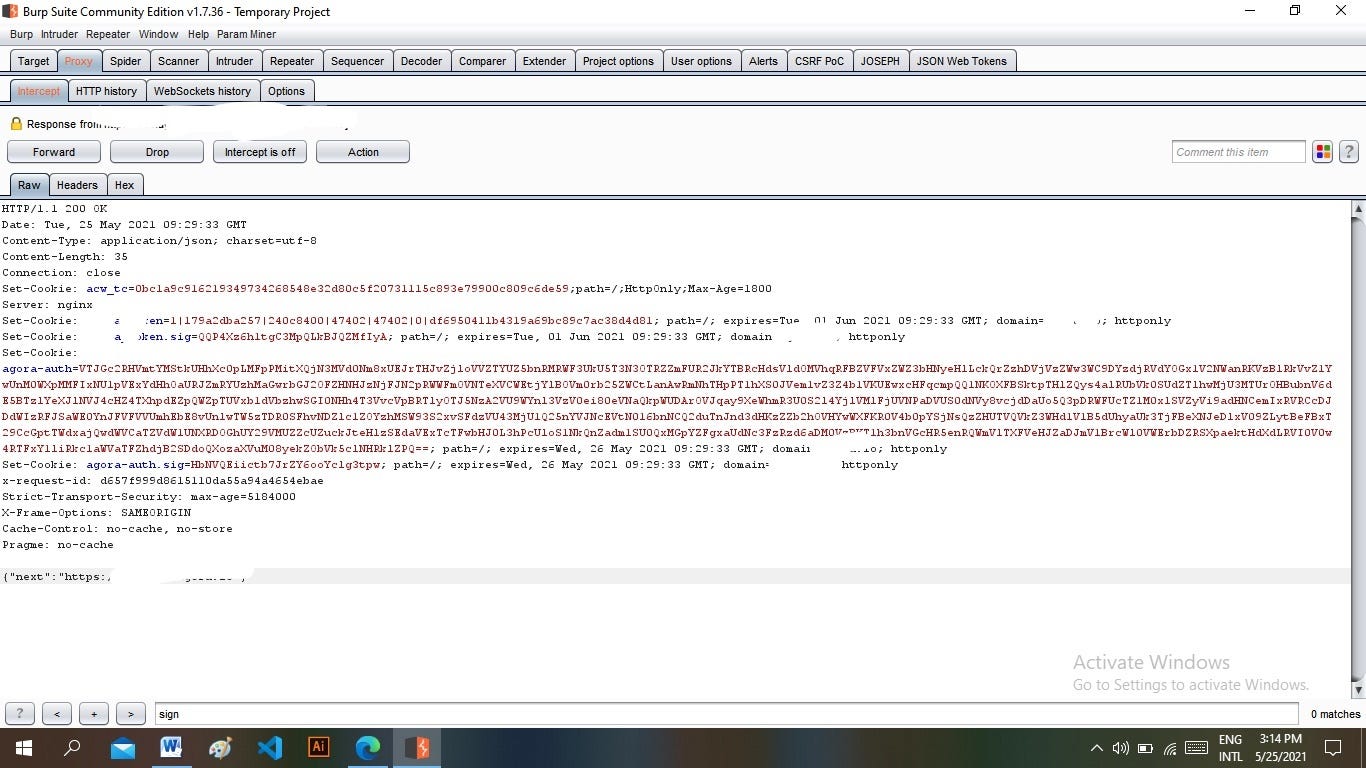Select the Proxy tab
Viewport: 1366px width, 768px height.
(78, 61)
